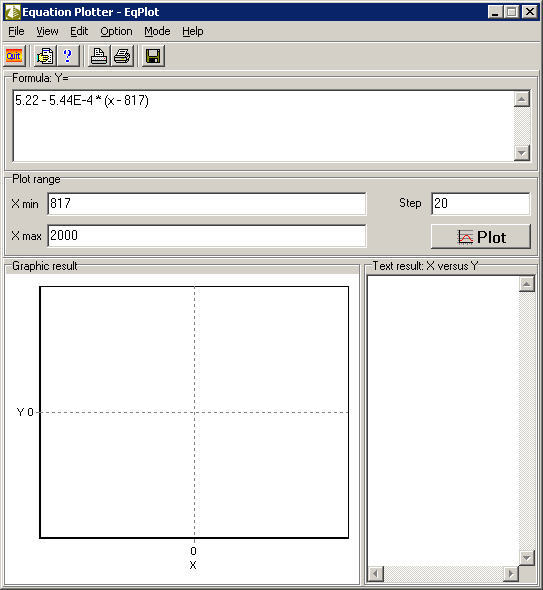This screenshot has height=590, width=543.
Task: Click inside the Text result output area
Action: click(x=443, y=421)
